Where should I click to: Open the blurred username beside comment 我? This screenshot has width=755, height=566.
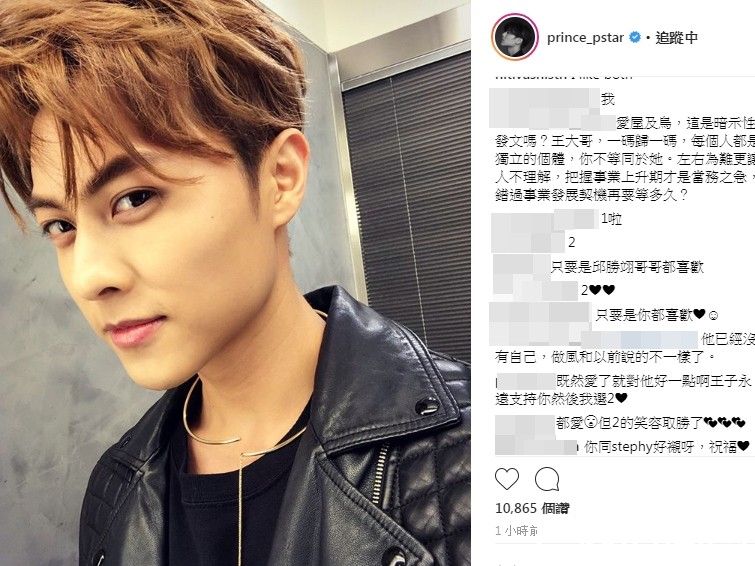click(545, 100)
